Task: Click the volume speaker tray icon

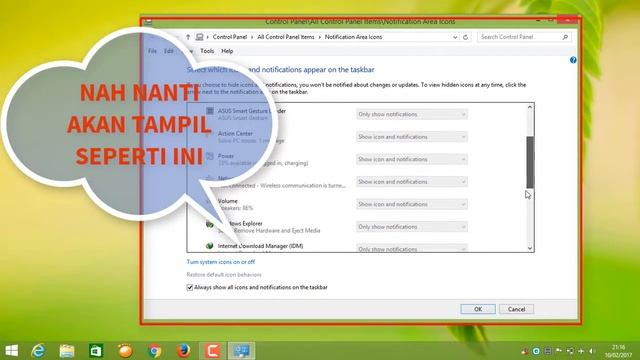Action: [591, 351]
